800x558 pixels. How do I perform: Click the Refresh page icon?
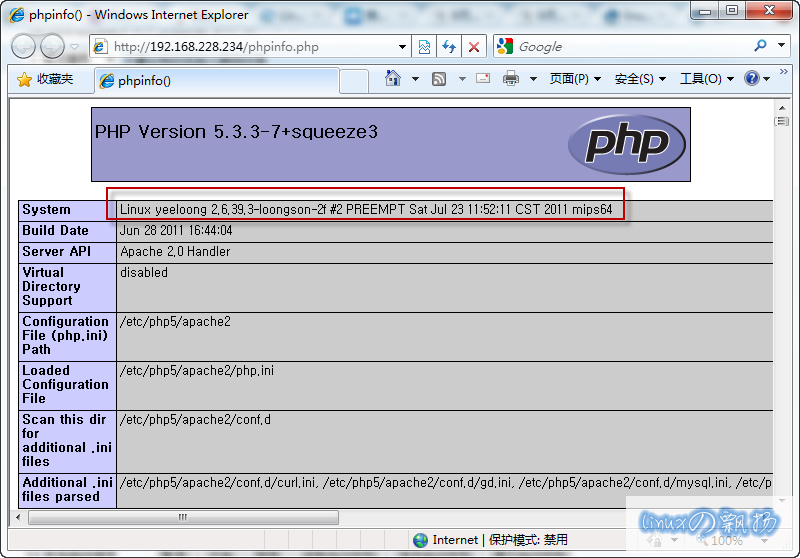pos(449,47)
